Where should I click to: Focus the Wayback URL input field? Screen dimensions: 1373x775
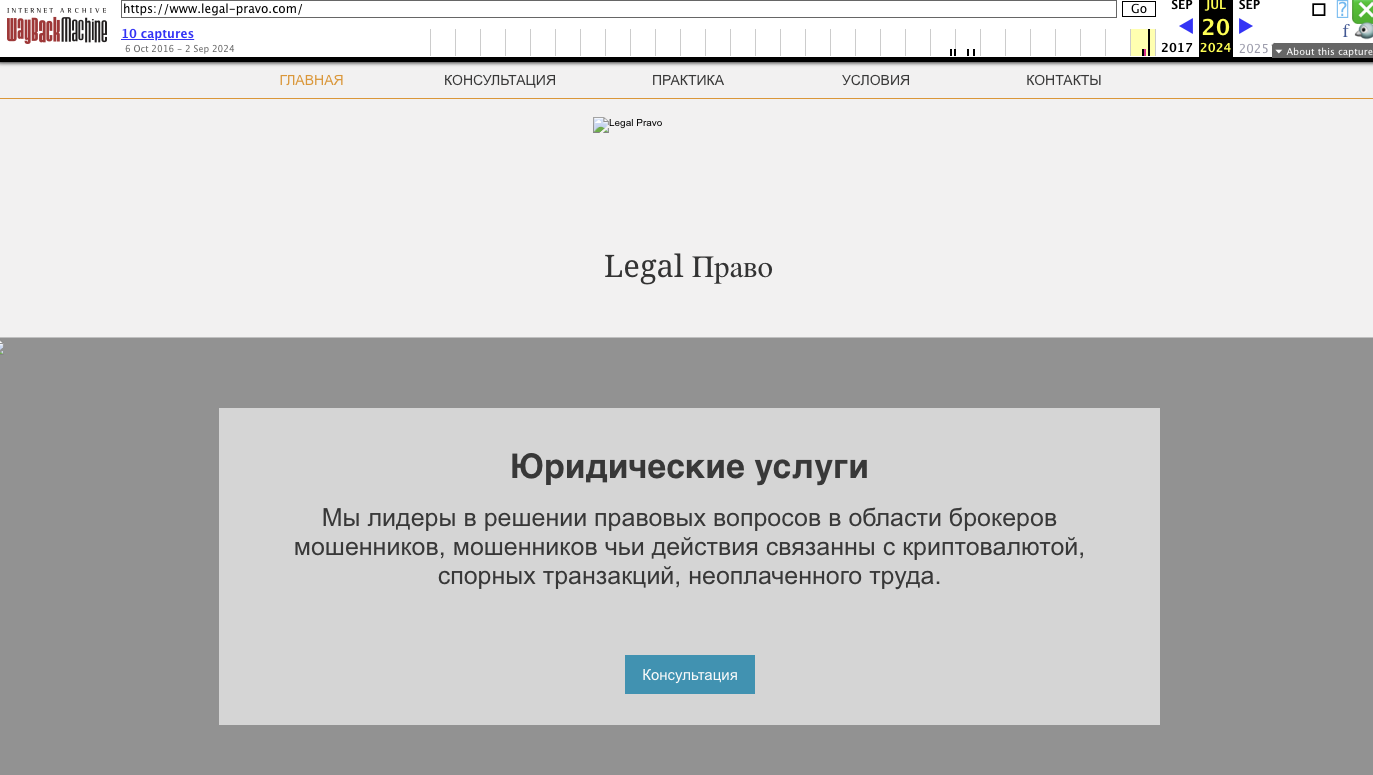(618, 9)
